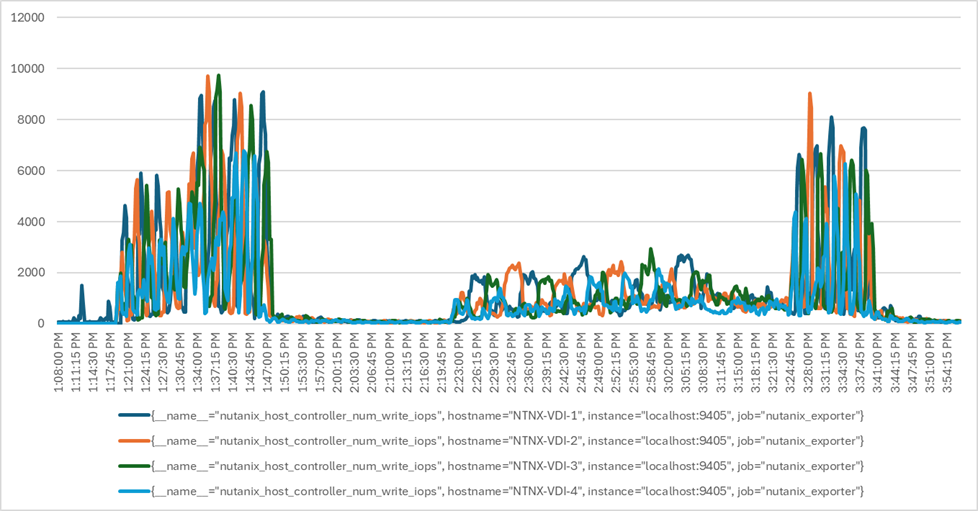The image size is (978, 511).
Task: Click the 1:37:15 PM time axis label
Action: [x=216, y=363]
